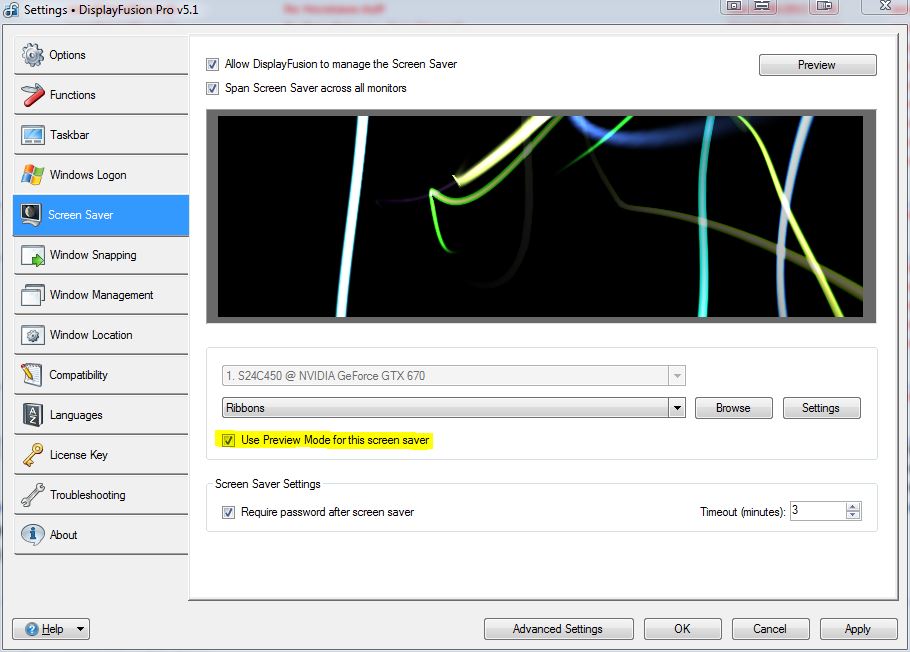This screenshot has height=652, width=910.
Task: Increase the Timeout minutes with up arrow
Action: point(853,507)
